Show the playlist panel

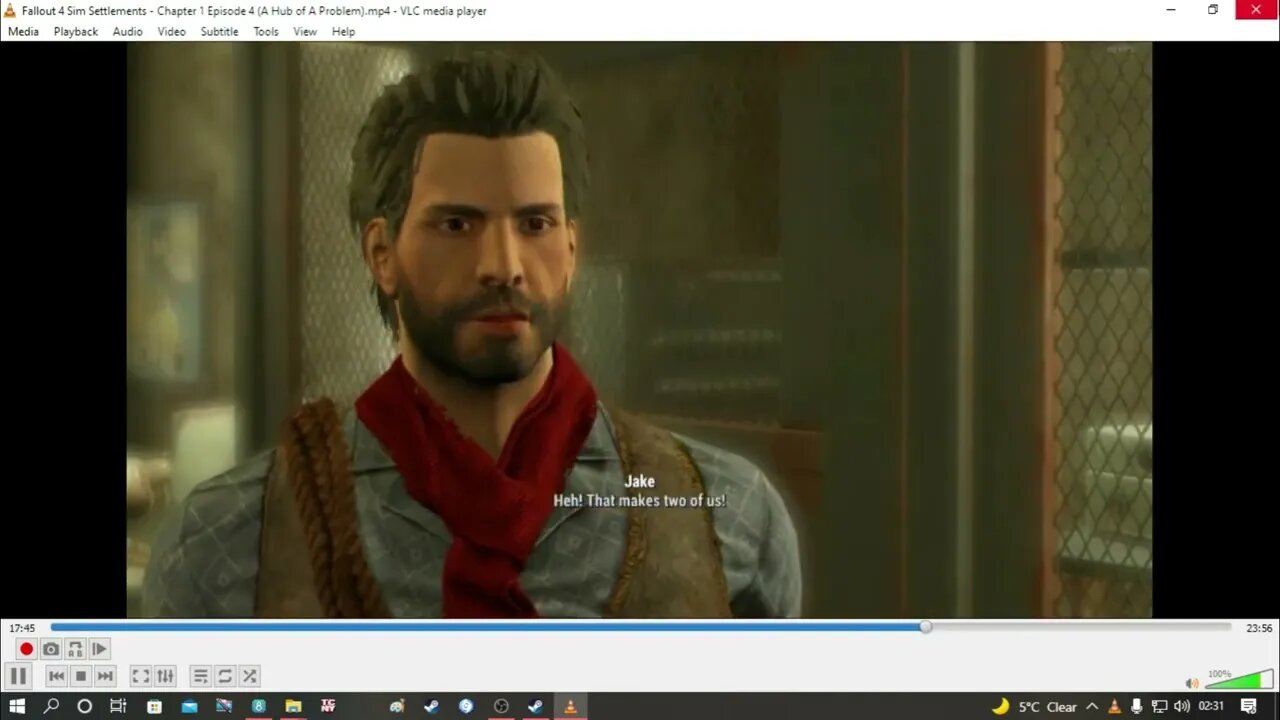coord(201,677)
